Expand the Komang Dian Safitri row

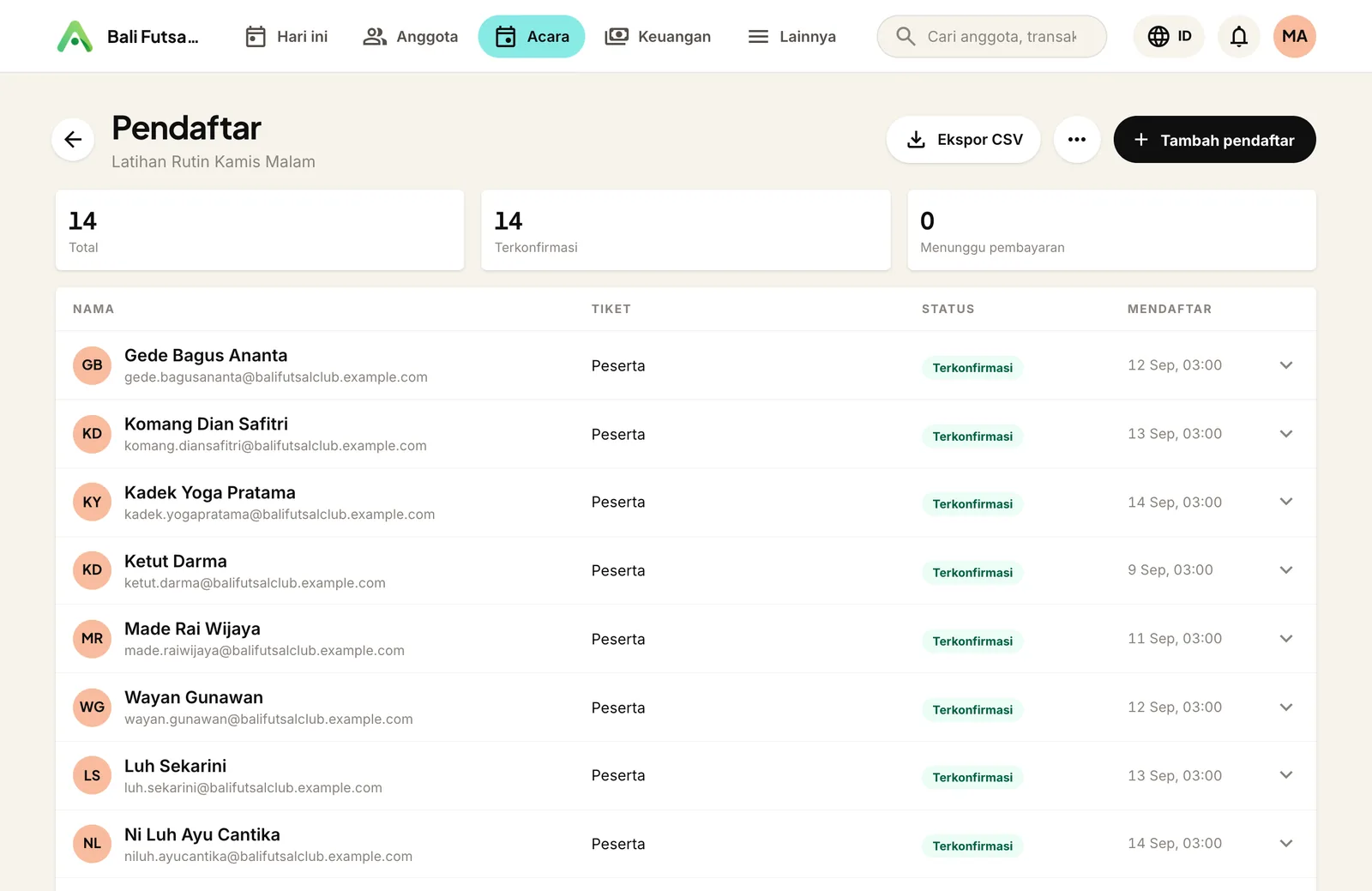pos(1286,434)
